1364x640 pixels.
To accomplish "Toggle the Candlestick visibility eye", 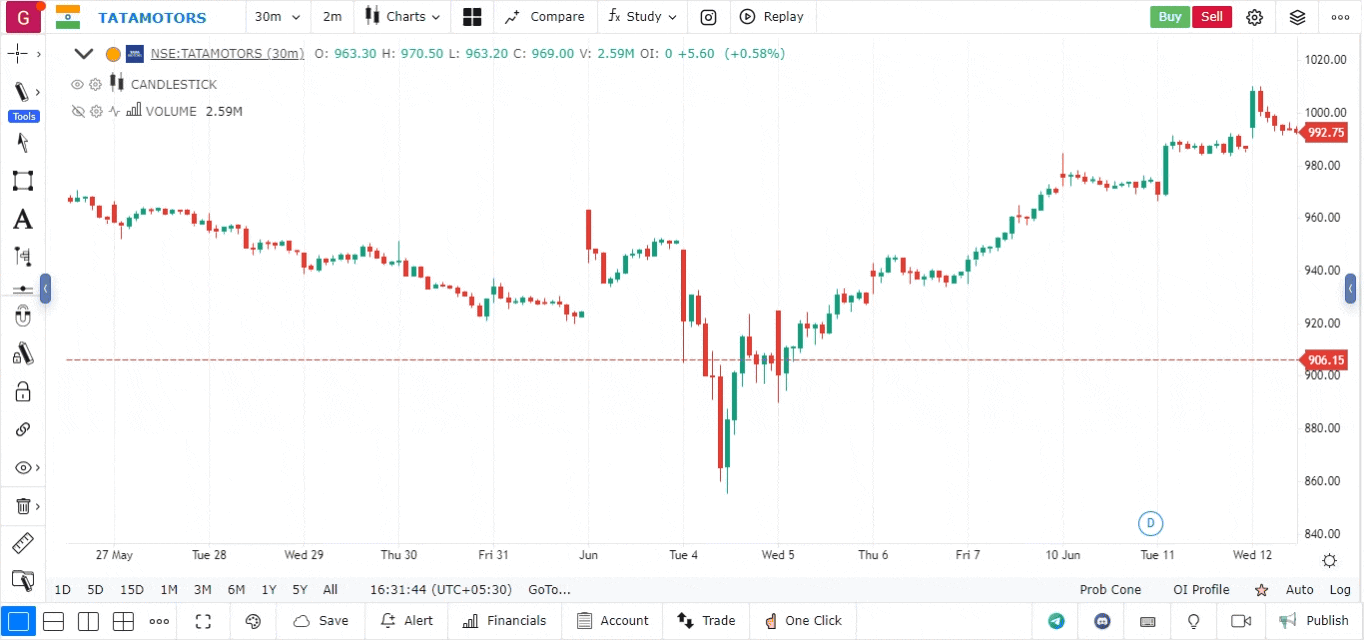I will coord(77,85).
